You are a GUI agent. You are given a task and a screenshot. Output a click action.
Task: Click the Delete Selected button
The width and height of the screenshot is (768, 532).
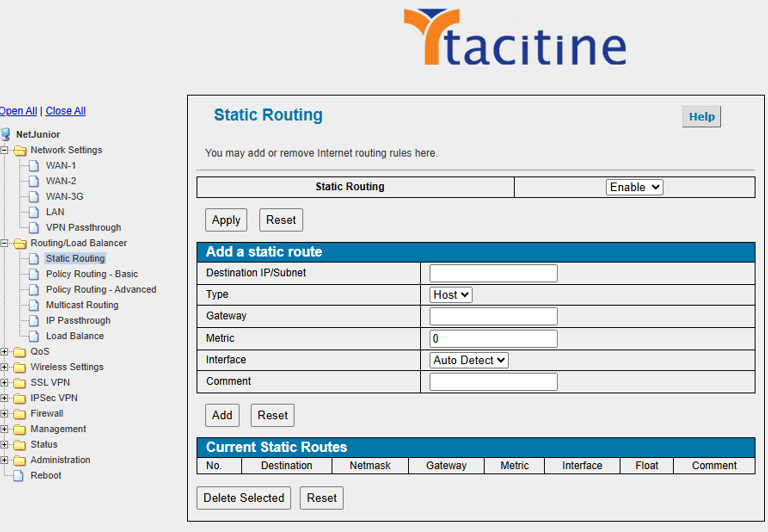243,498
